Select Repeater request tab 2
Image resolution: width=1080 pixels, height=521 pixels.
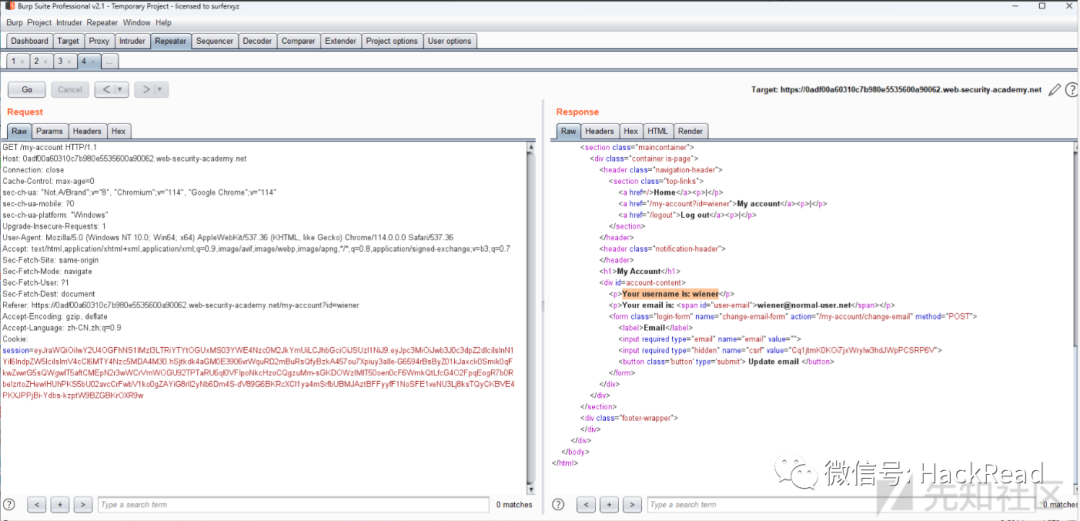tap(37, 61)
